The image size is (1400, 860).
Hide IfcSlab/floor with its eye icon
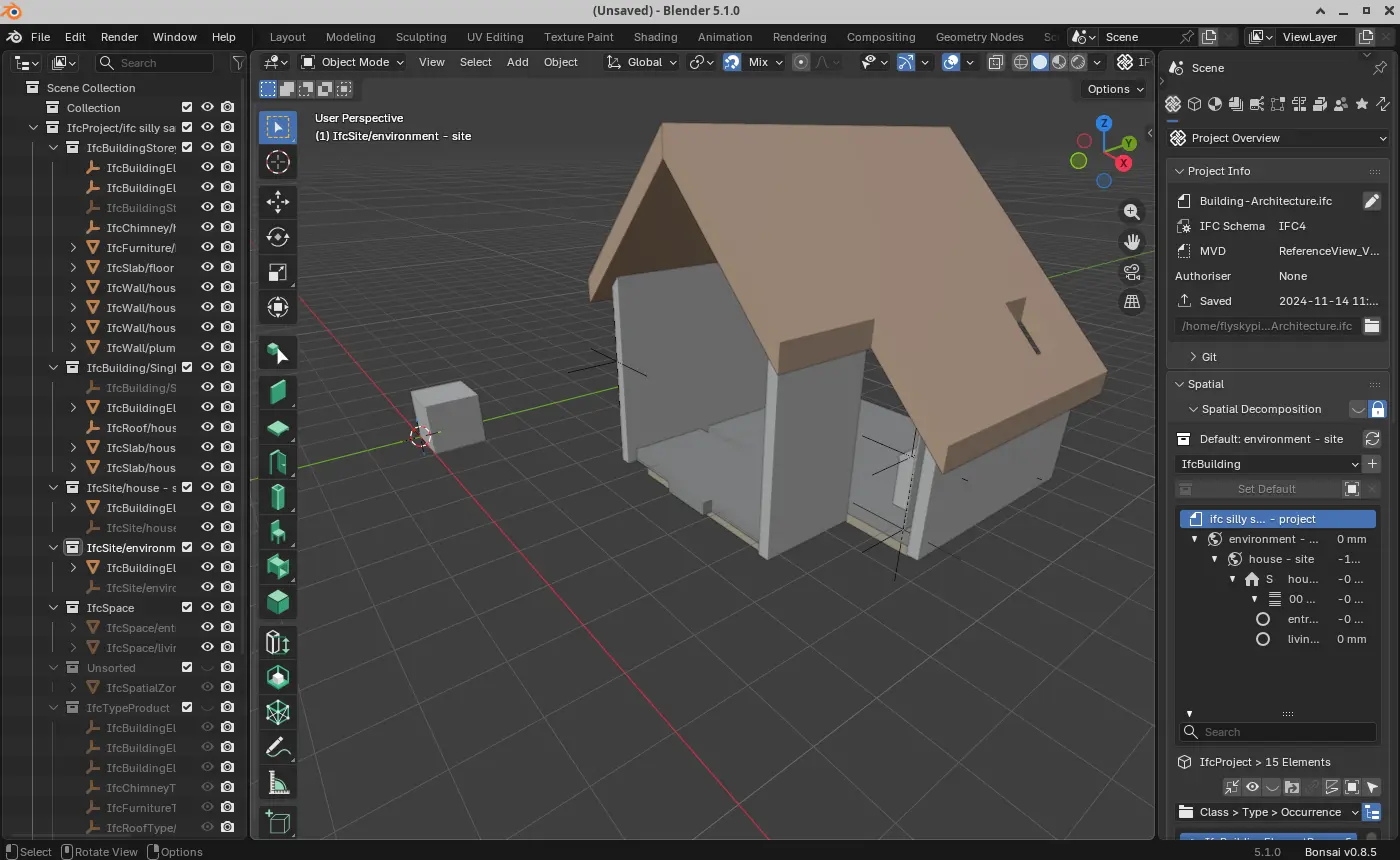pos(208,268)
